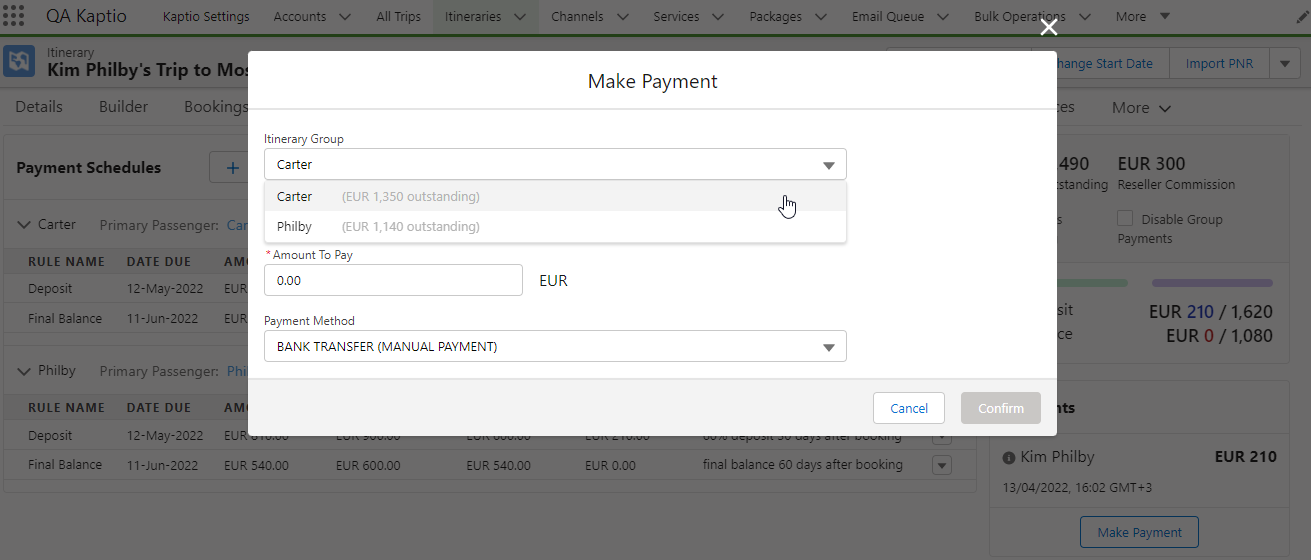This screenshot has width=1311, height=560.
Task: Open dropdown arrow next to Import PNR
Action: [x=1284, y=63]
